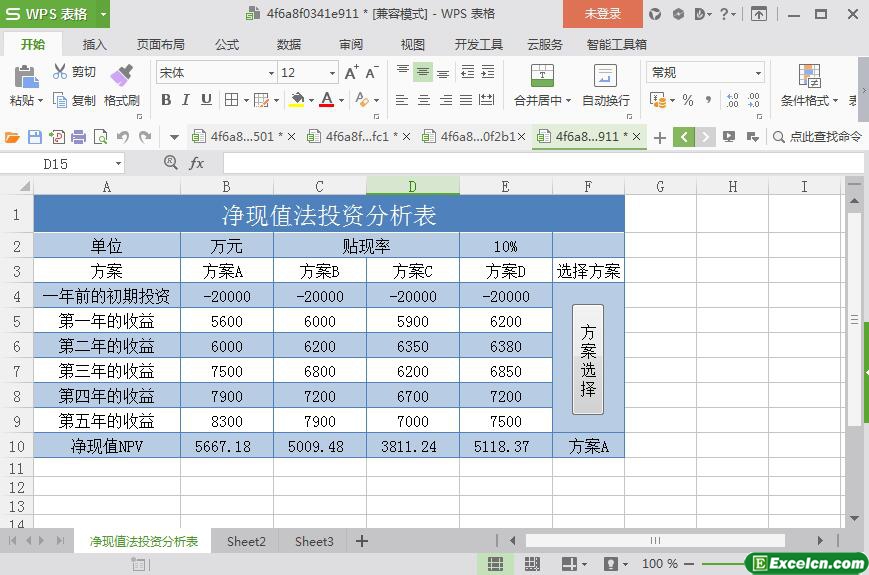Image resolution: width=869 pixels, height=575 pixels.
Task: Click the Insert Function fx icon
Action: coord(197,163)
